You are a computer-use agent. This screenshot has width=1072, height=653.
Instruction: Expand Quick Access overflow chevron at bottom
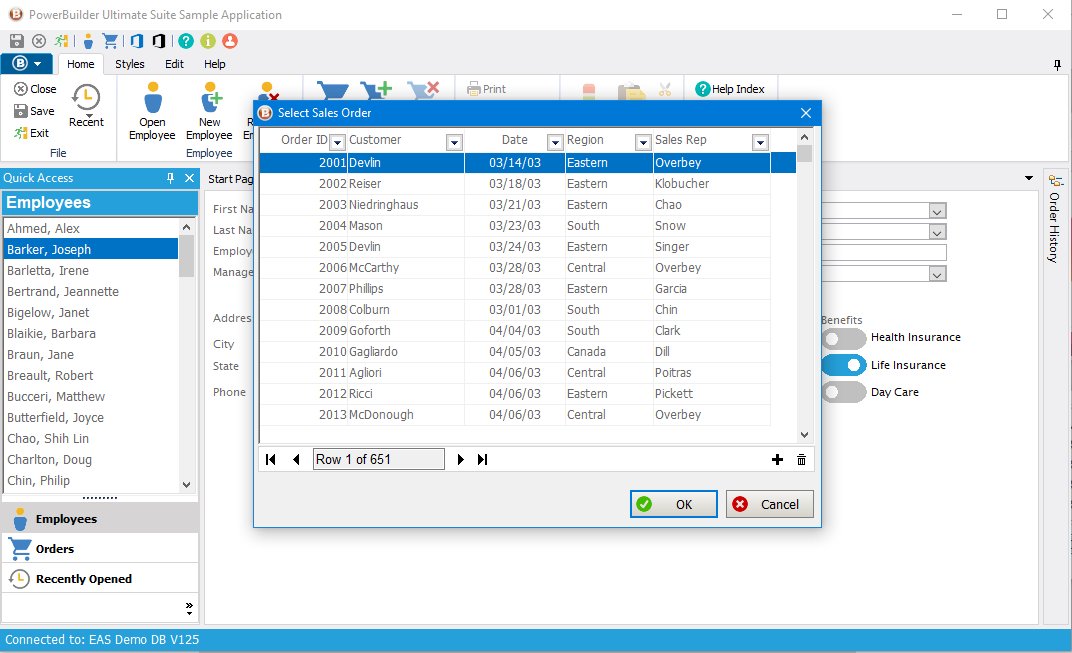pyautogui.click(x=189, y=609)
